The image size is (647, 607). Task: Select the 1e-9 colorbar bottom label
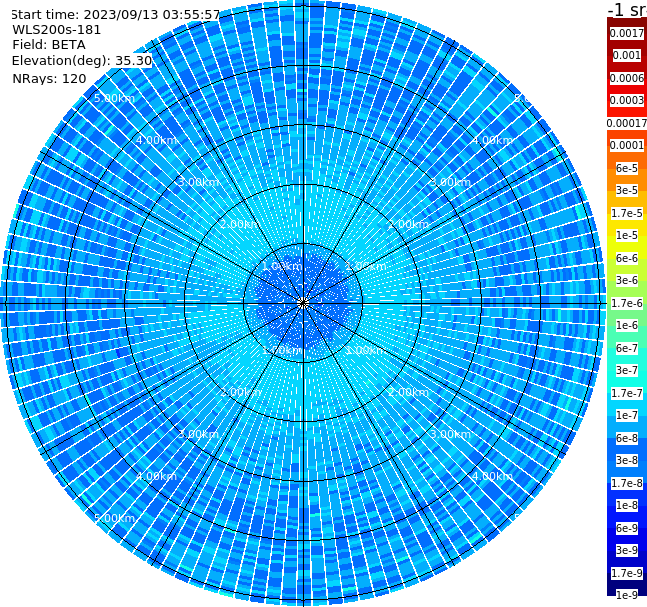[627, 595]
